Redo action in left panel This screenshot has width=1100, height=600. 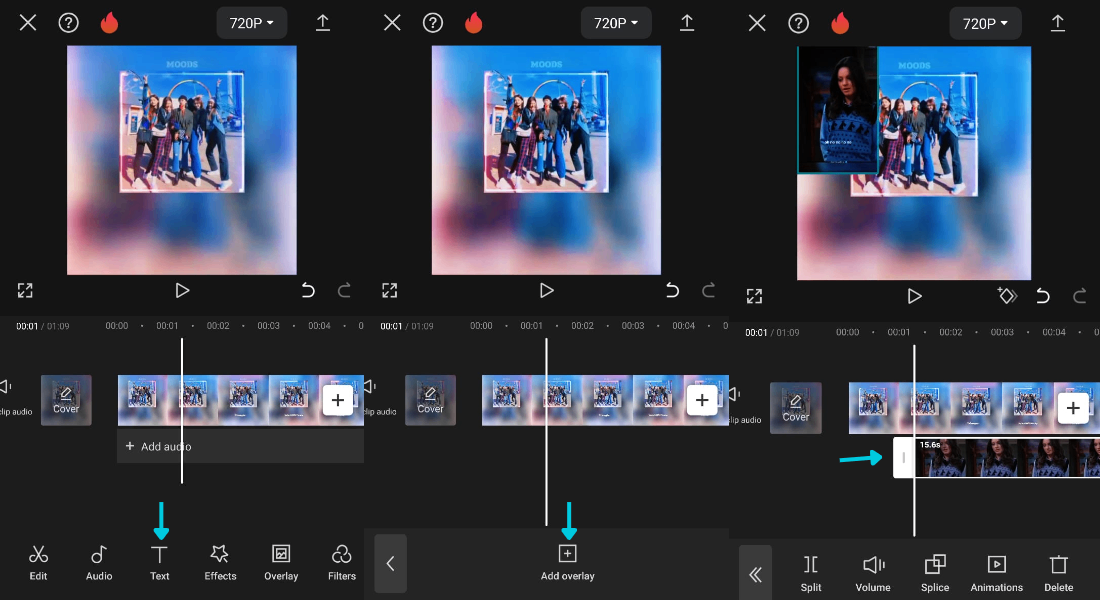tap(344, 291)
